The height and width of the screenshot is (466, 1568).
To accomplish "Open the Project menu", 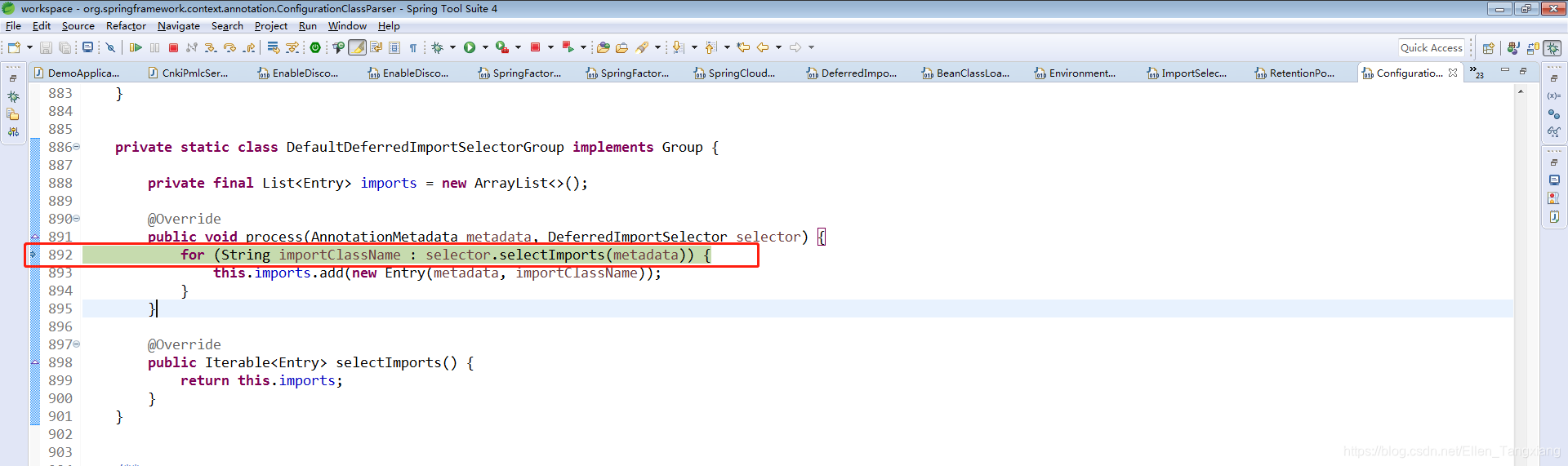I will coord(271,26).
